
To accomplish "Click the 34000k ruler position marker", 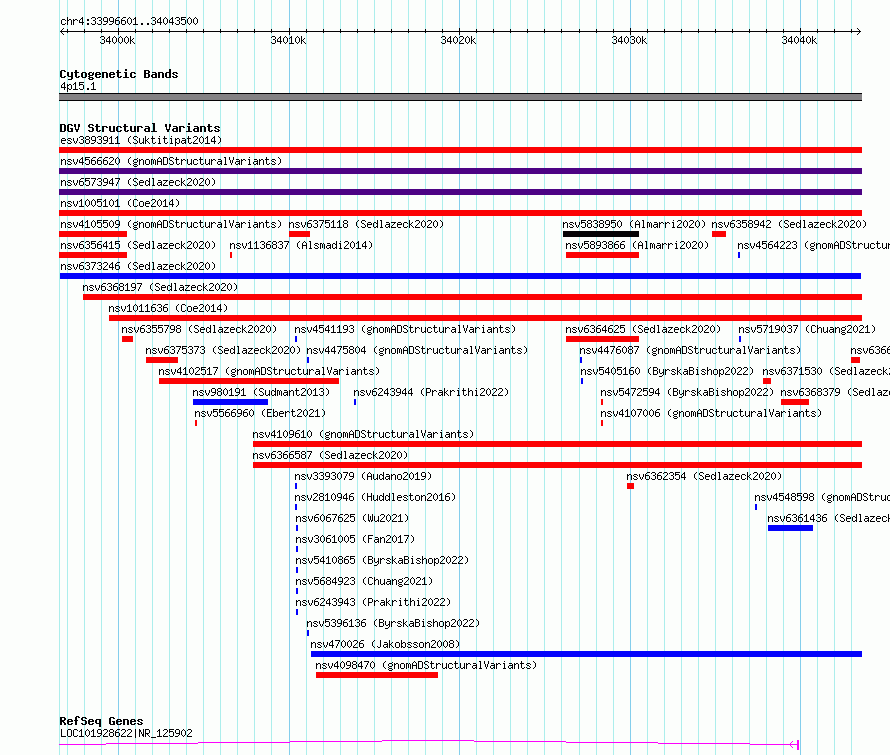I will click(x=117, y=40).
